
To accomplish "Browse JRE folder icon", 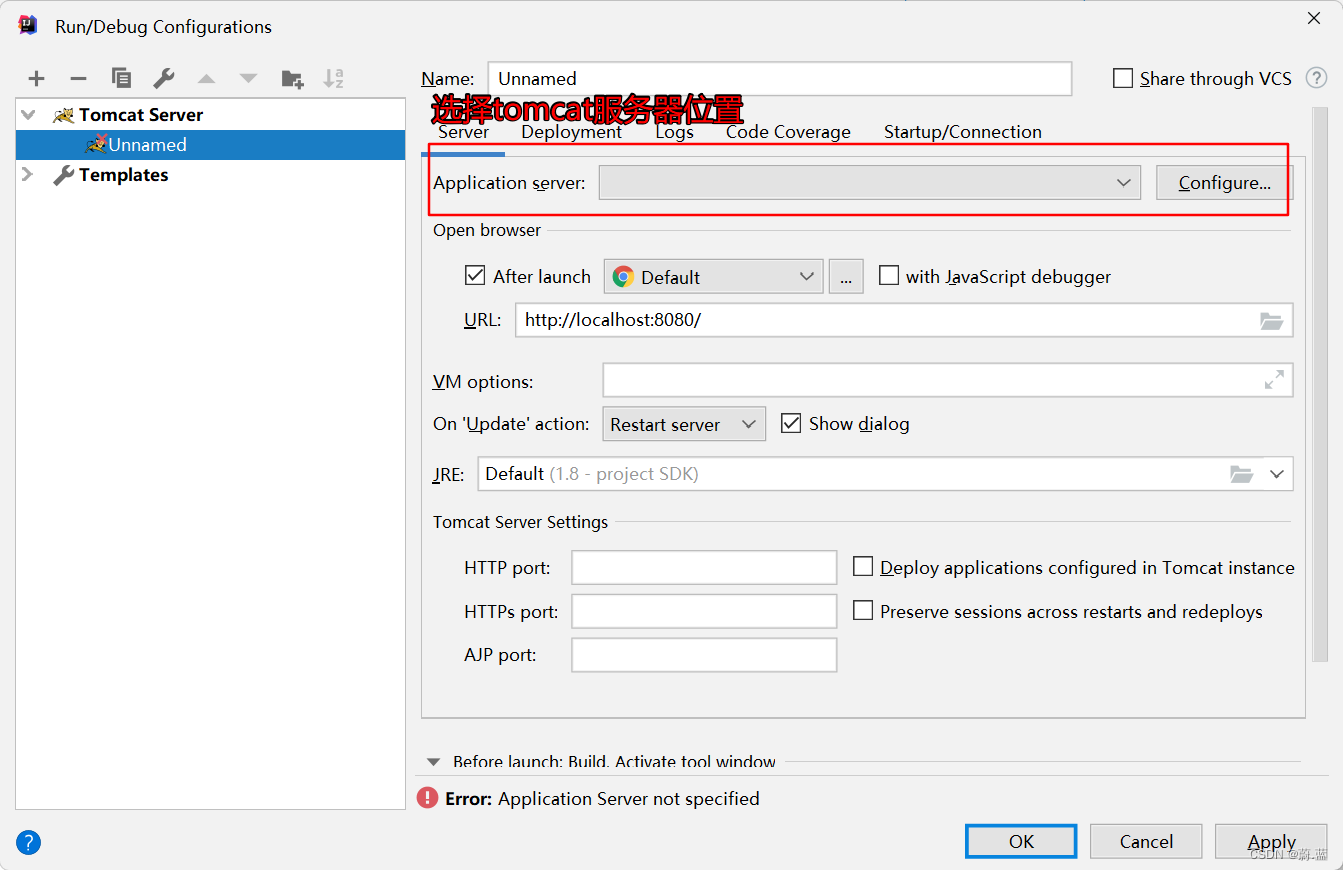I will tap(1241, 474).
